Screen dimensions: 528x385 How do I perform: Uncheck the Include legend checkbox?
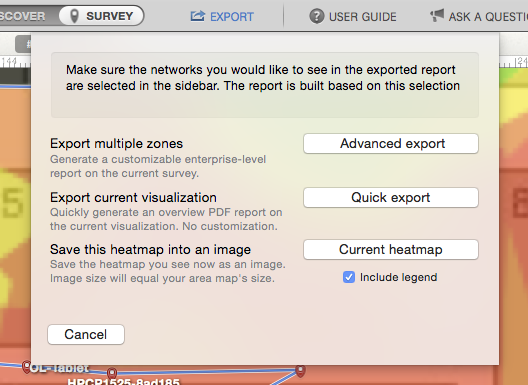[x=349, y=277]
